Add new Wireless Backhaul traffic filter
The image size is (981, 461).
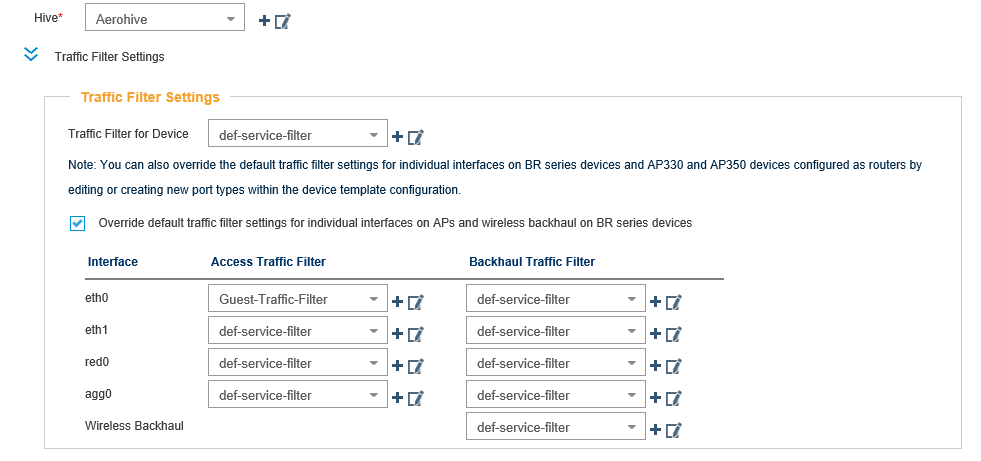tap(656, 430)
